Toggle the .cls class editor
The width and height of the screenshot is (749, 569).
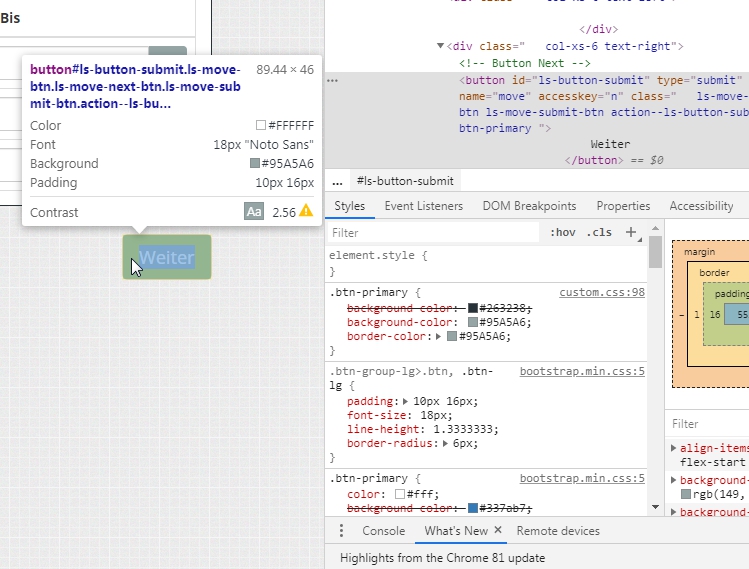600,233
